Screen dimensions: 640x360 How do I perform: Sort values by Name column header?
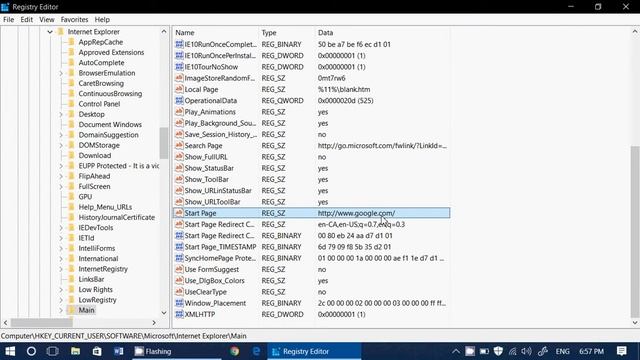pos(216,33)
